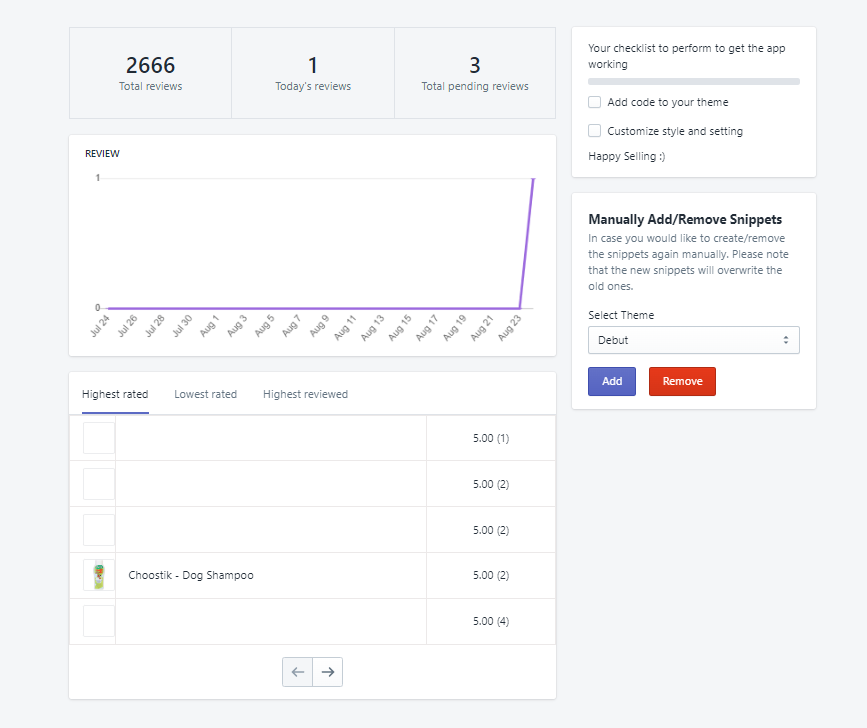Click the checklist progress bar
The width and height of the screenshot is (867, 728).
pyautogui.click(x=693, y=81)
